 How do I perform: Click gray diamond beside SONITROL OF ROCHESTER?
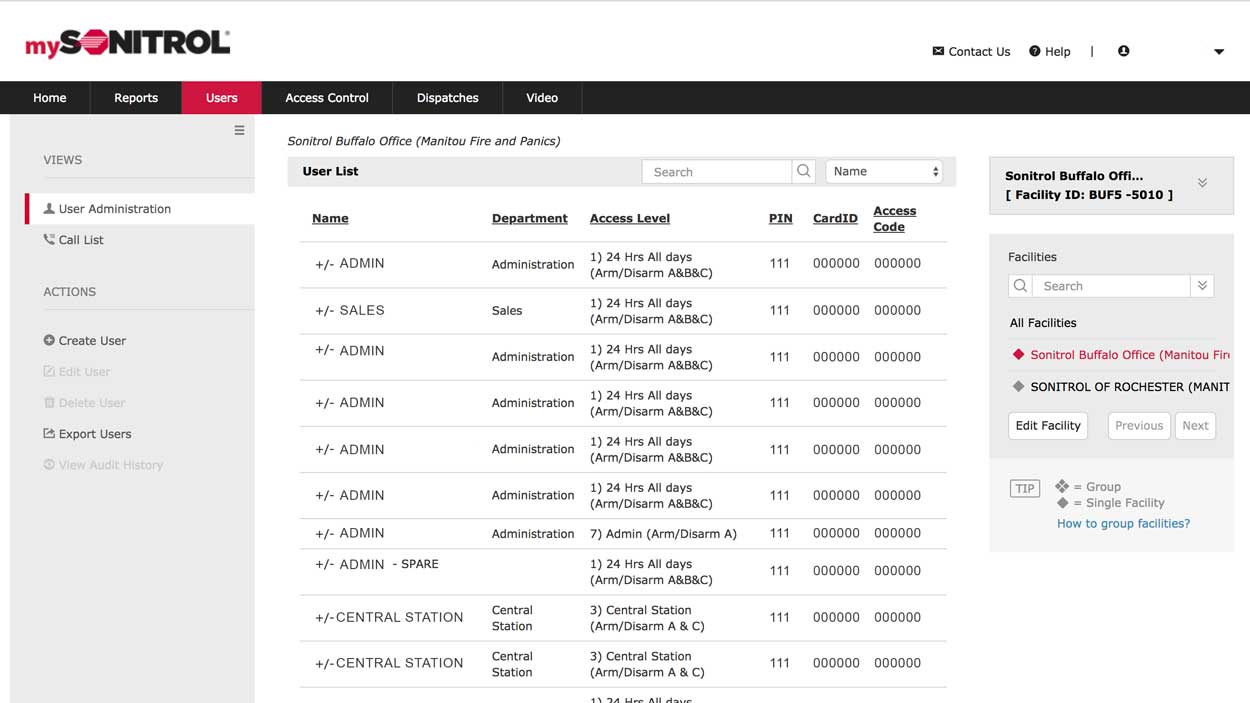click(x=1018, y=386)
